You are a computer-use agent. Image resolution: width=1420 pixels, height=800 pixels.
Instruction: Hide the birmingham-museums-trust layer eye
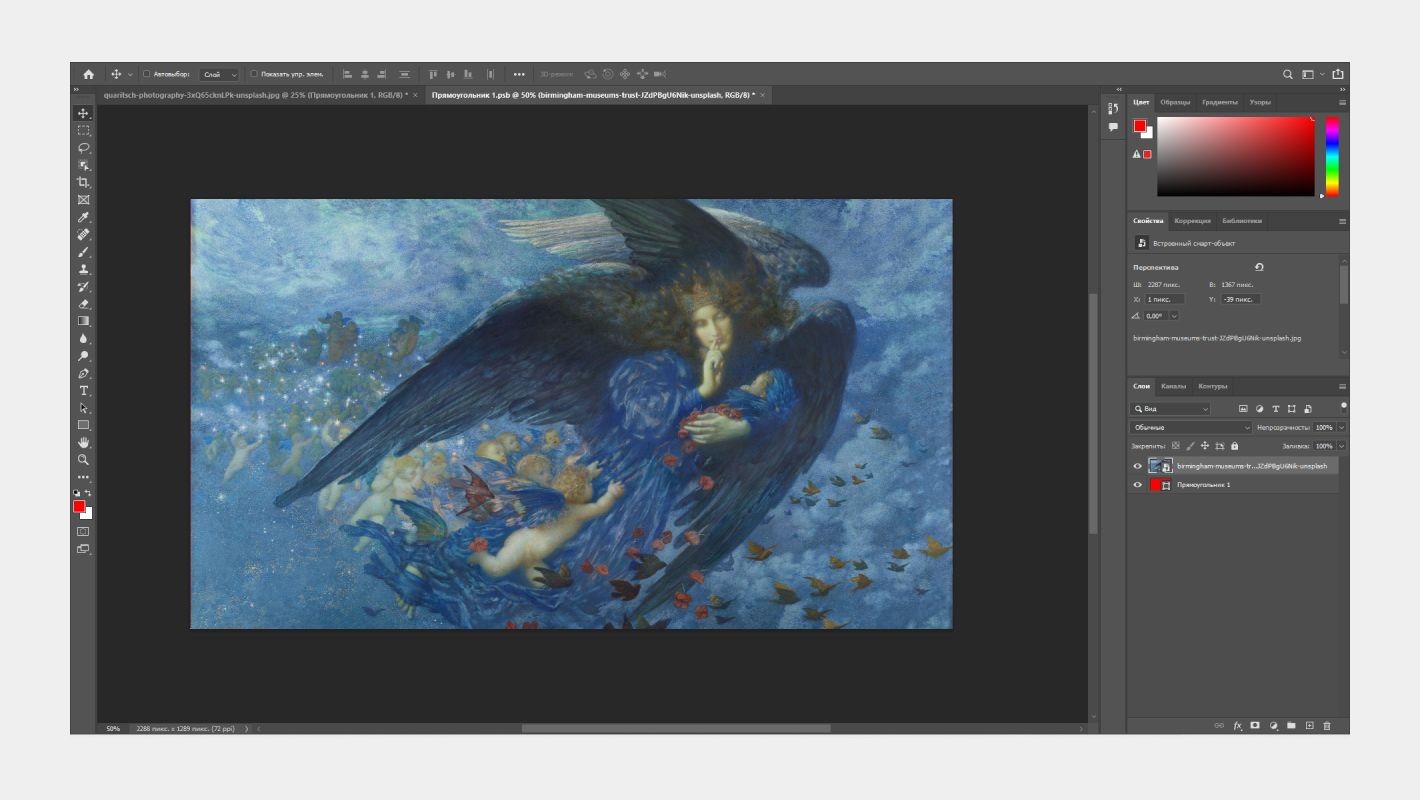pos(1137,466)
